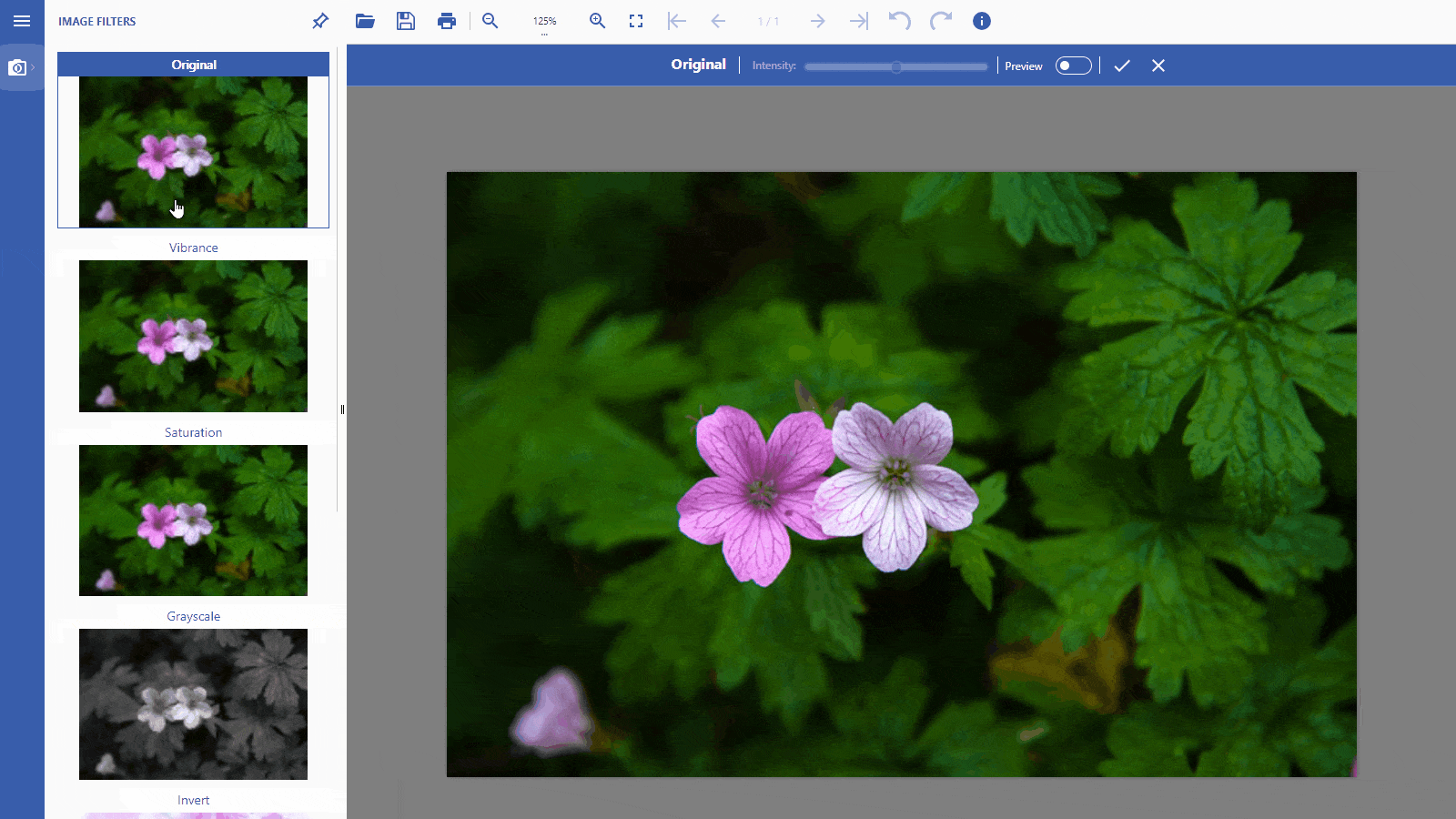Click the panel splitter handle
The height and width of the screenshot is (819, 1456).
click(x=342, y=409)
